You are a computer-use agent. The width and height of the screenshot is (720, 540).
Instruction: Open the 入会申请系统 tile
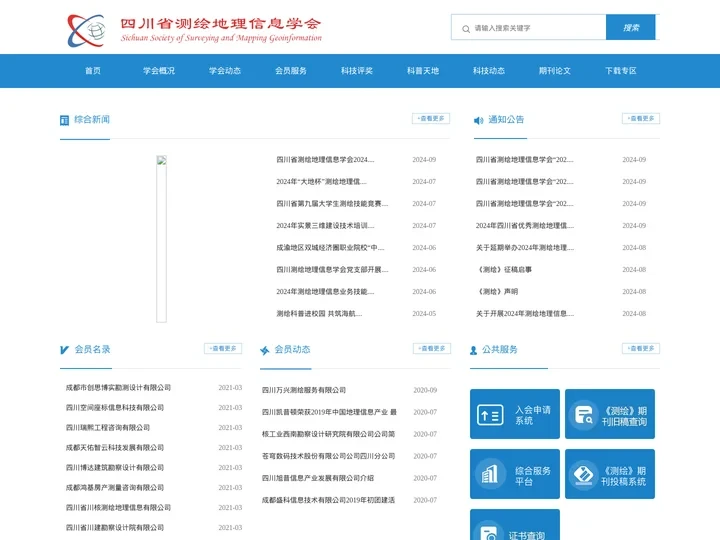click(515, 414)
